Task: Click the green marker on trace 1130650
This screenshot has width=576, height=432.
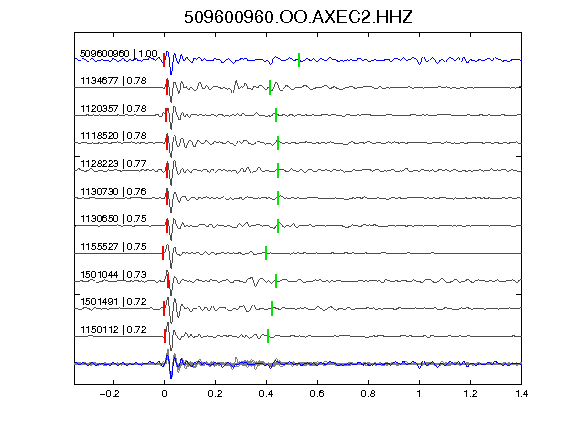Action: pos(278,226)
